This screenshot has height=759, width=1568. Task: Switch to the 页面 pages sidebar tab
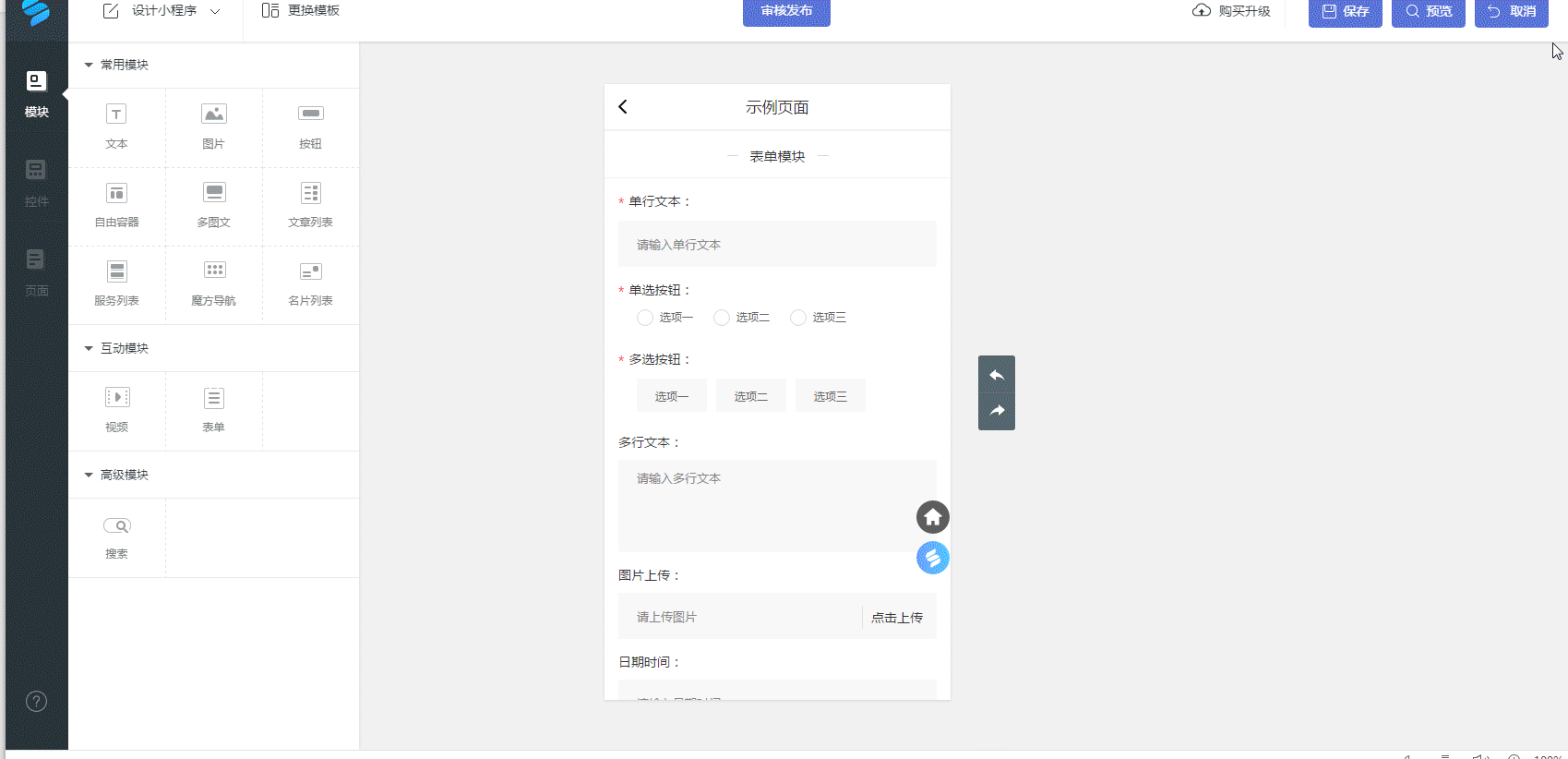pyautogui.click(x=37, y=273)
